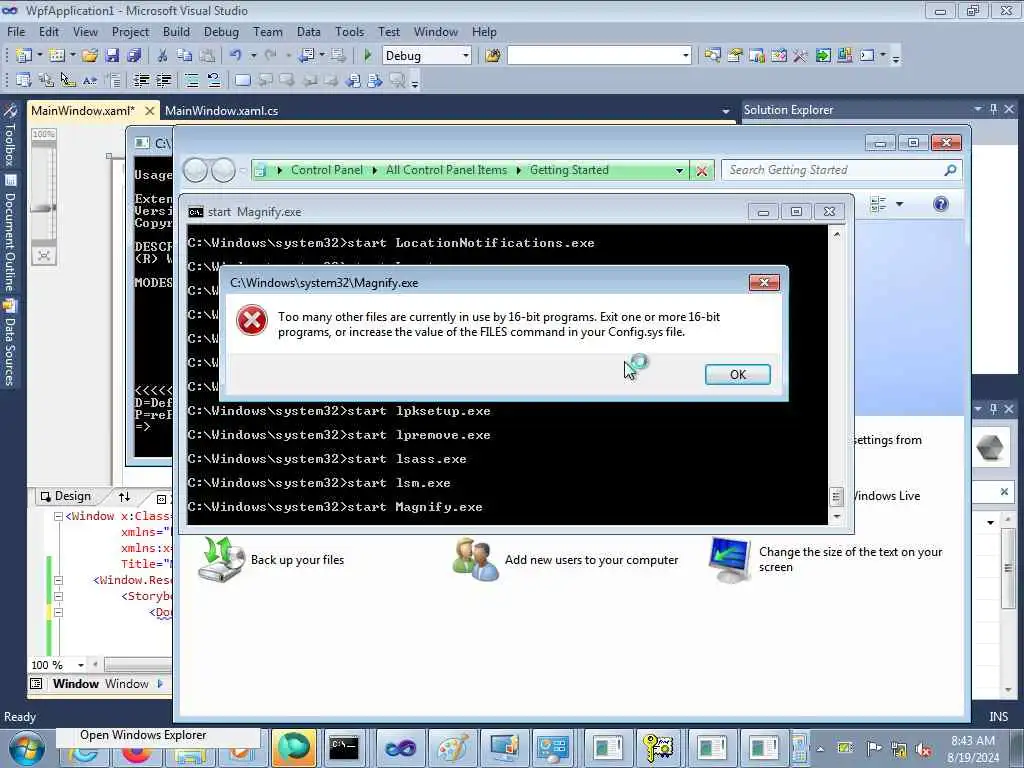This screenshot has width=1024, height=768.
Task: Click the Save All icon
Action: pos(134,56)
